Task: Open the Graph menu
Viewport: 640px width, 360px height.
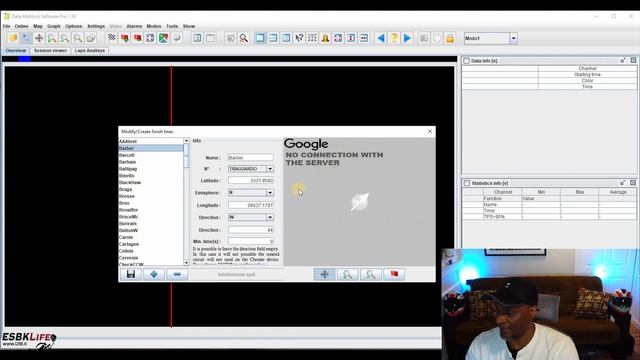Action: [54, 26]
